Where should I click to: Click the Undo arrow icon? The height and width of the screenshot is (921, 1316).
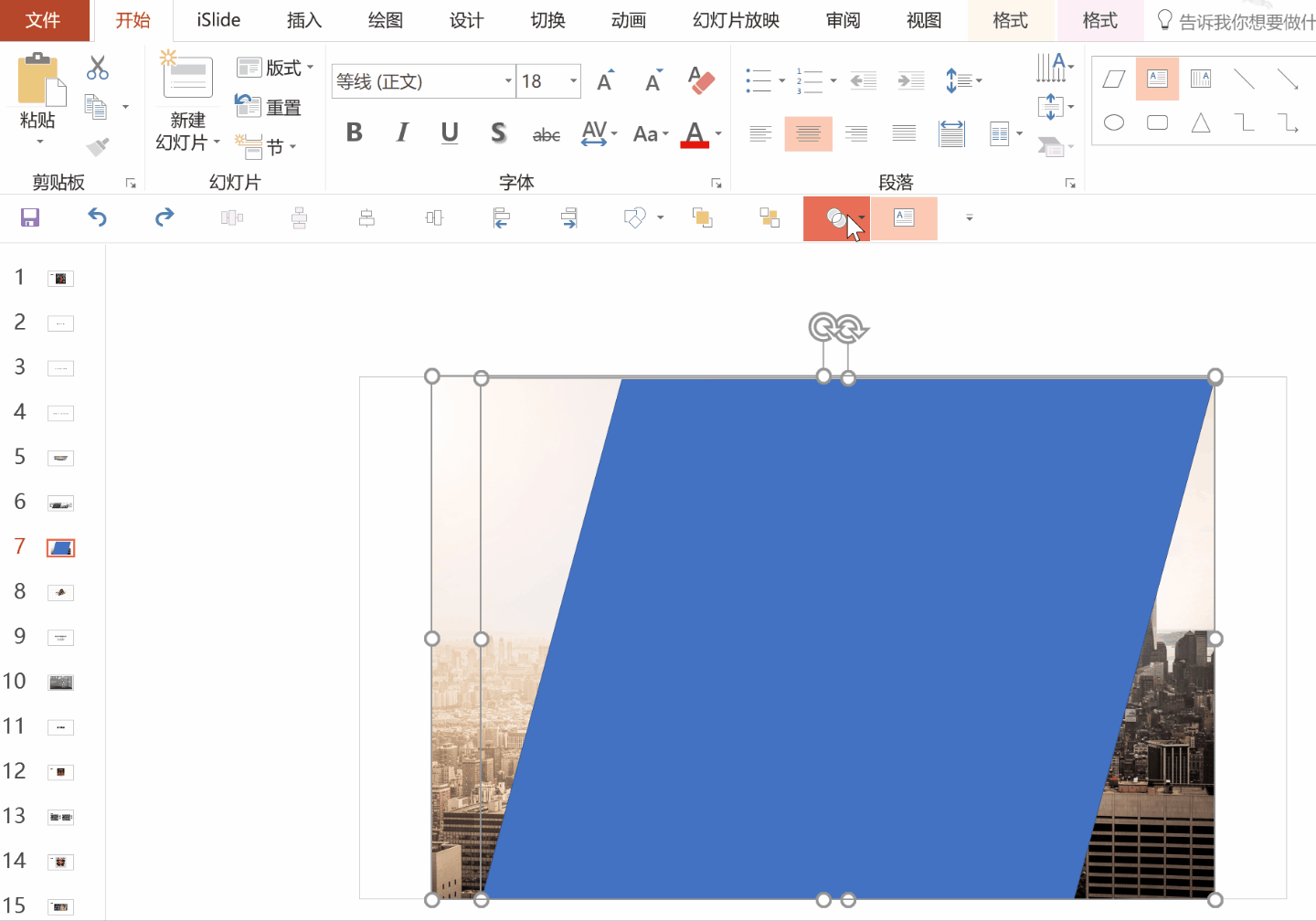point(97,217)
